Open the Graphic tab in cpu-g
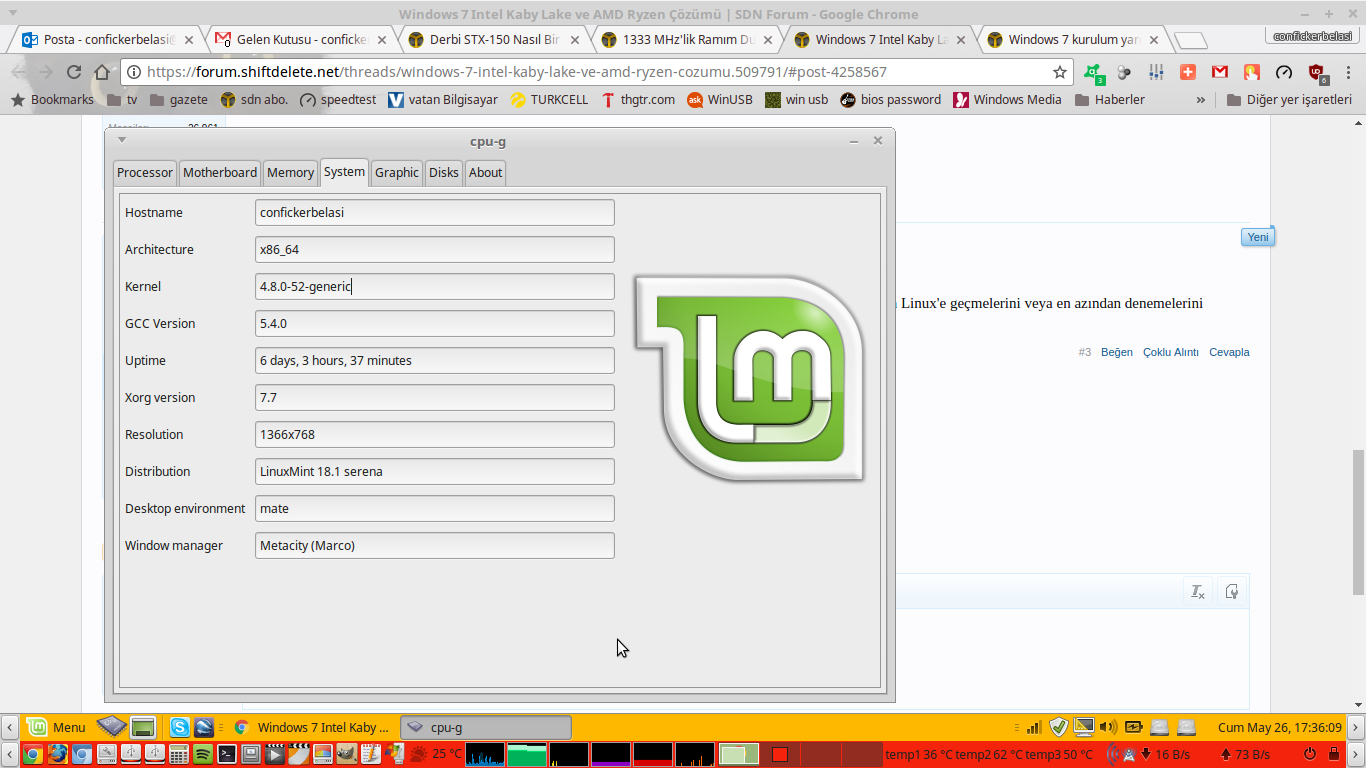The width and height of the screenshot is (1366, 768). (x=396, y=172)
